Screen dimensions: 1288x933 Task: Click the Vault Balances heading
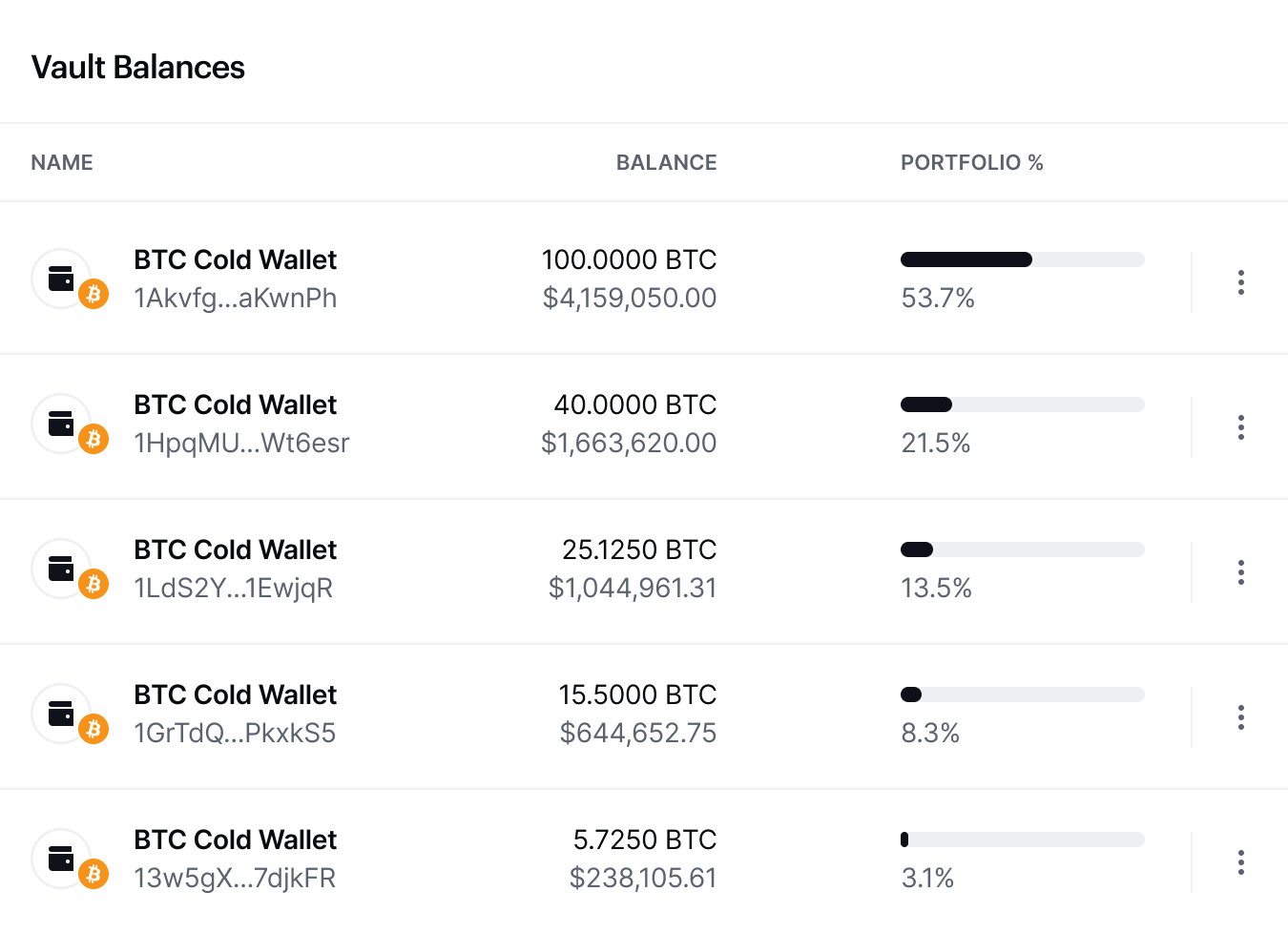coord(138,68)
